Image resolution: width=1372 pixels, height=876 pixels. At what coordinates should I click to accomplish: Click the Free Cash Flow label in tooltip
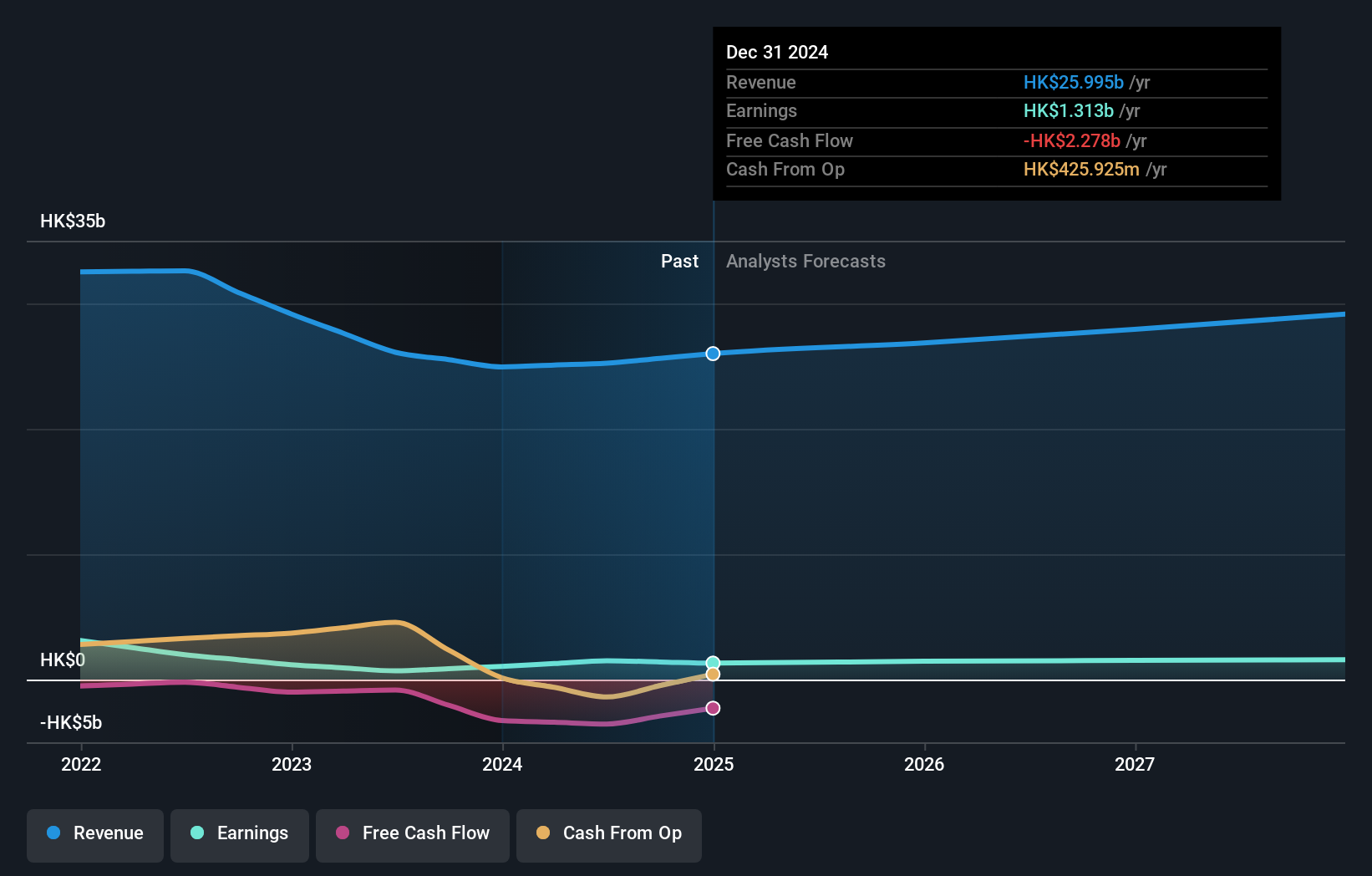tap(790, 141)
